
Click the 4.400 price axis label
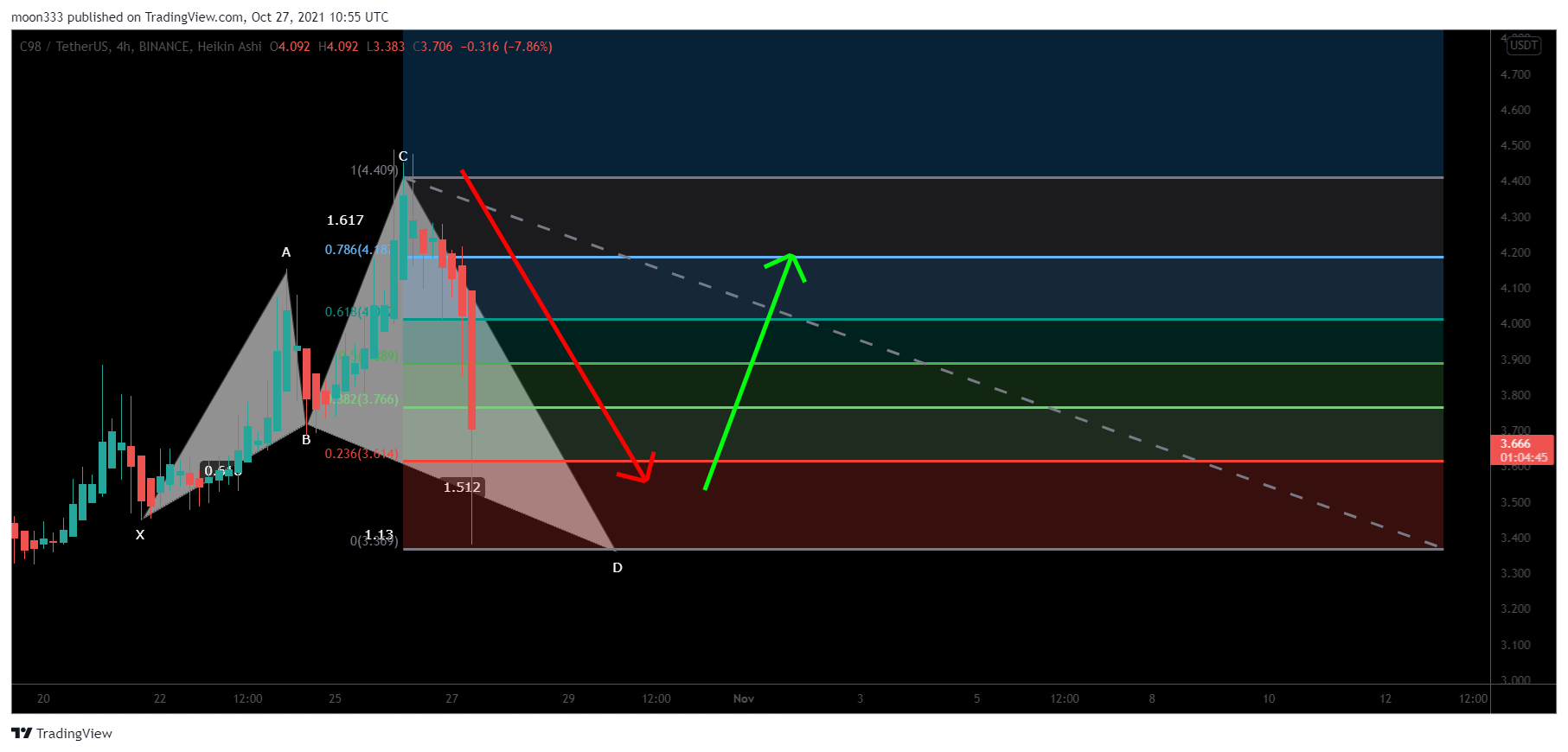coord(1515,181)
